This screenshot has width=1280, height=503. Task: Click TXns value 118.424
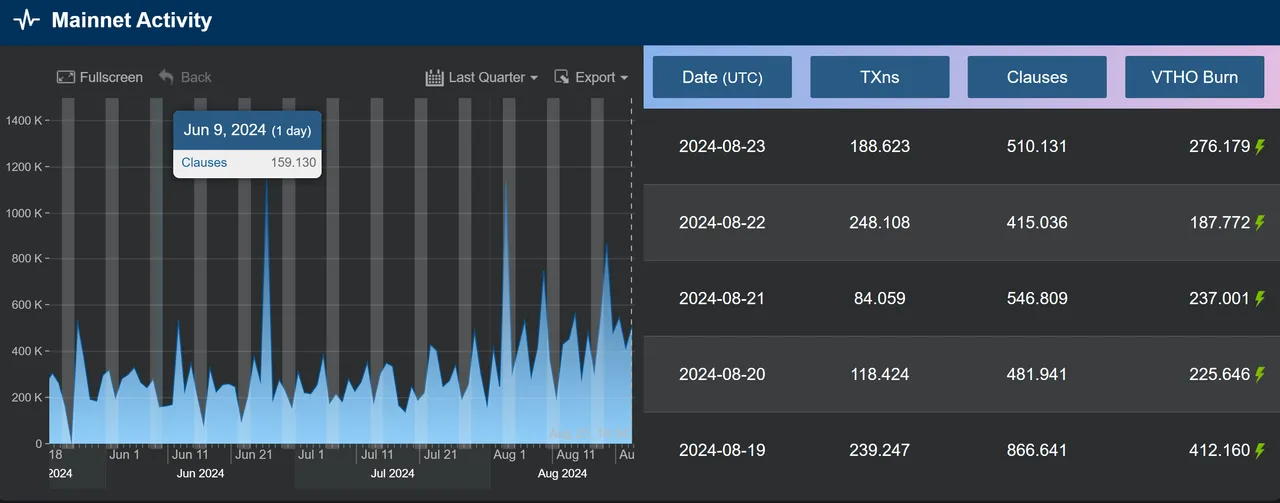(880, 374)
